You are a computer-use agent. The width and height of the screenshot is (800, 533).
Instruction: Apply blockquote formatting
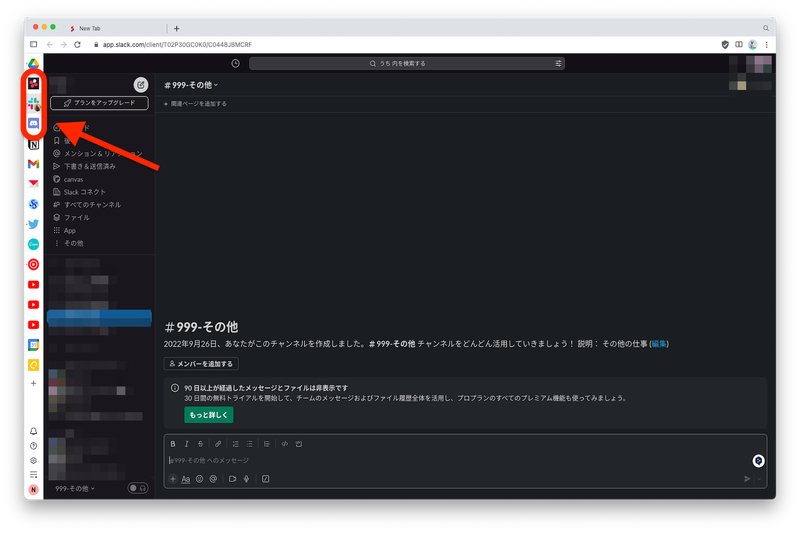pyautogui.click(x=267, y=444)
